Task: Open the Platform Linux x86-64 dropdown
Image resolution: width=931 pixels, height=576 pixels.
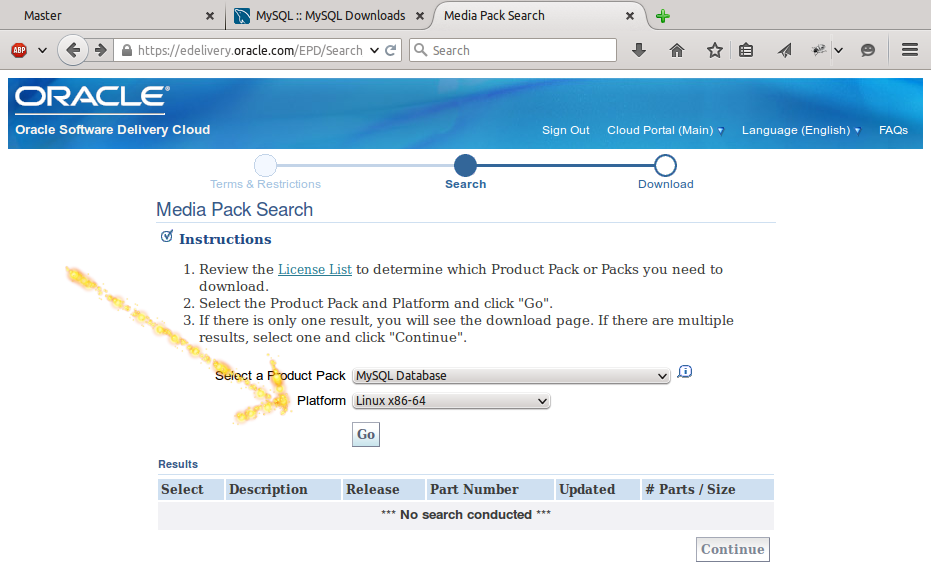Action: [451, 401]
